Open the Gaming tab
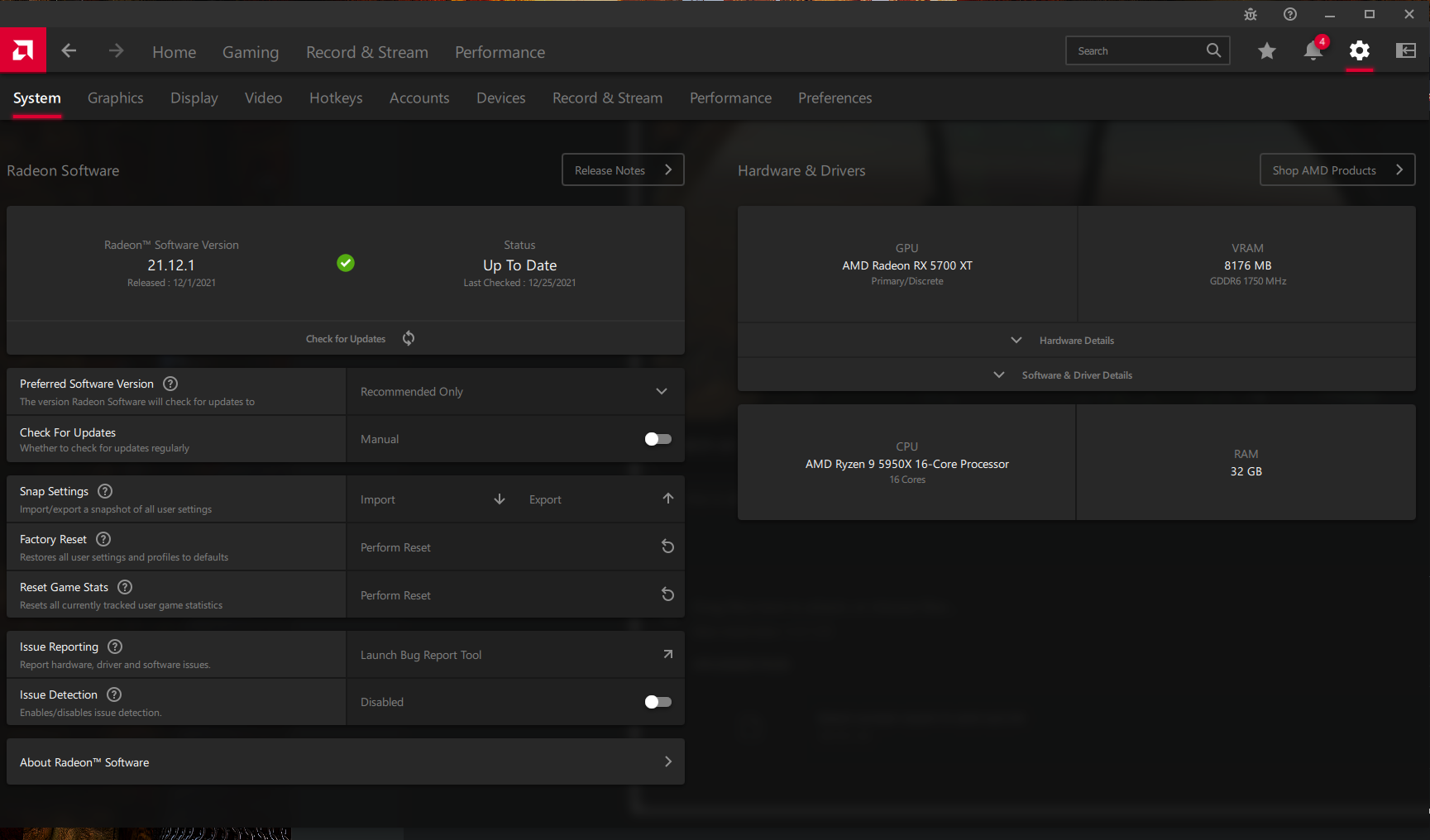Screen dimensions: 1430x840 (x=251, y=52)
